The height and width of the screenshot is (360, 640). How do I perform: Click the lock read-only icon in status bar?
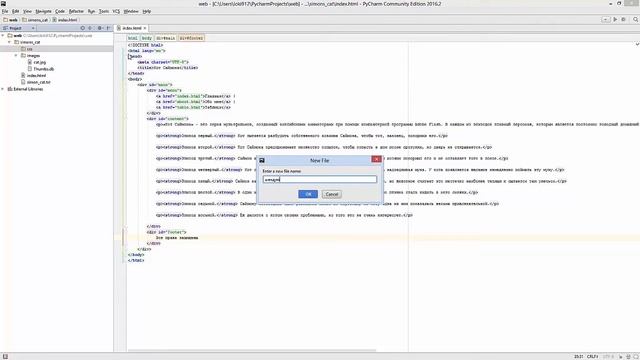621,357
